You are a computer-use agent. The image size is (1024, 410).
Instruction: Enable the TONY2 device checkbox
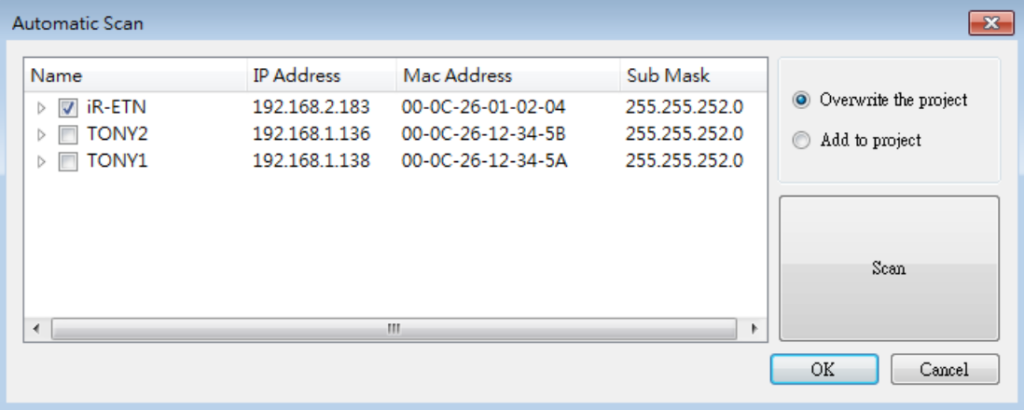(x=68, y=134)
